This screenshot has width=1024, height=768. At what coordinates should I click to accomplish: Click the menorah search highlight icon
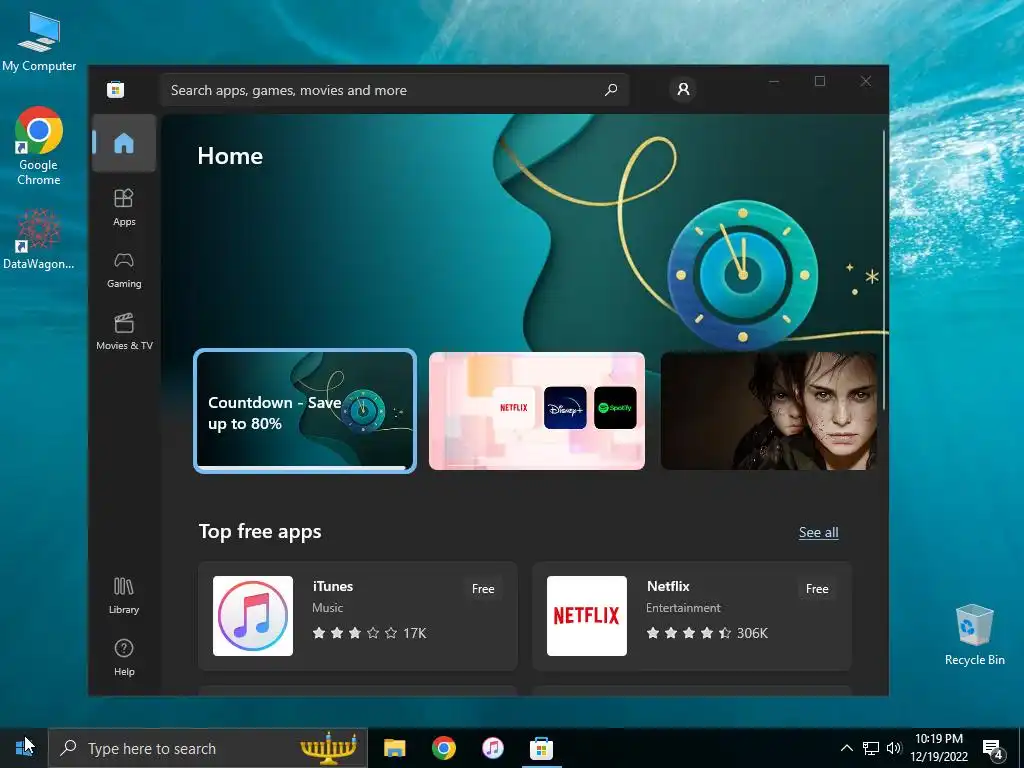[328, 748]
